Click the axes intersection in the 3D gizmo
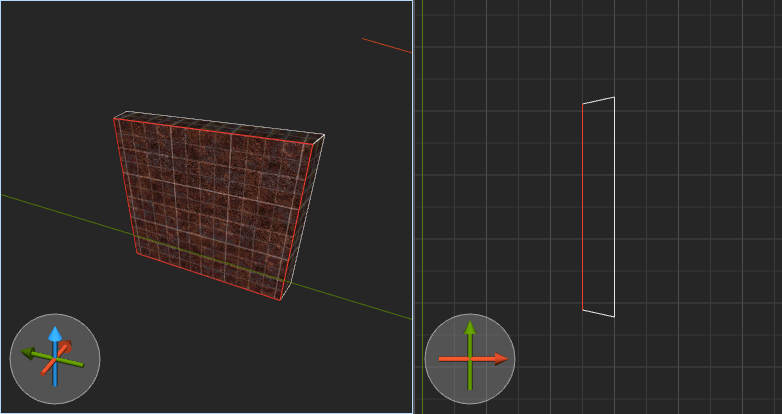The width and height of the screenshot is (782, 414). click(x=55, y=358)
